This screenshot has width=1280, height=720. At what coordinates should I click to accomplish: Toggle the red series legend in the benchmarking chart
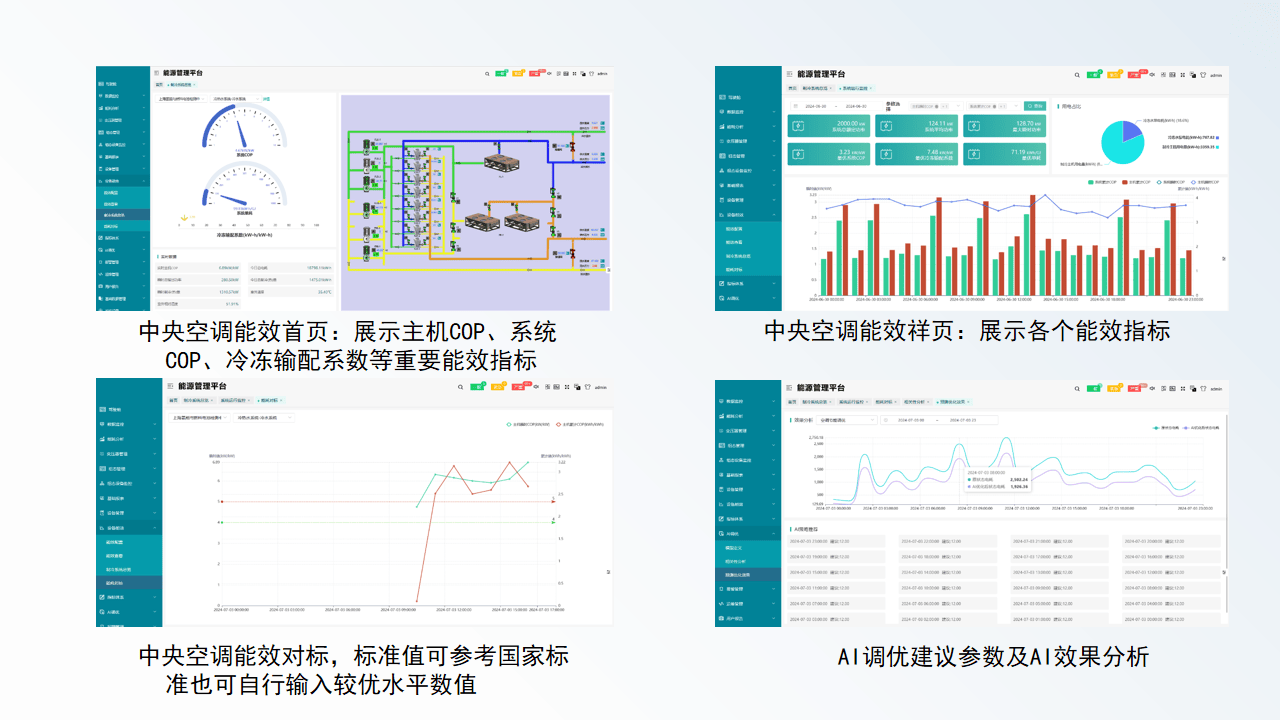[x=580, y=424]
